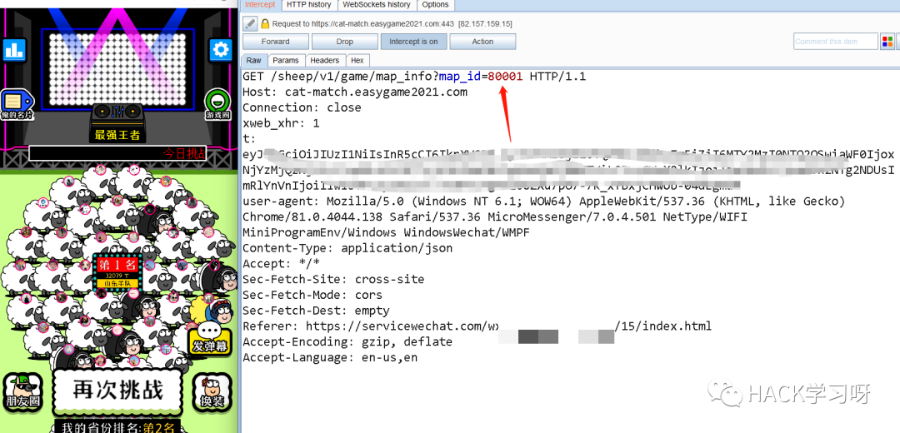
Task: Click the 再次挑战 button
Action: pos(118,391)
